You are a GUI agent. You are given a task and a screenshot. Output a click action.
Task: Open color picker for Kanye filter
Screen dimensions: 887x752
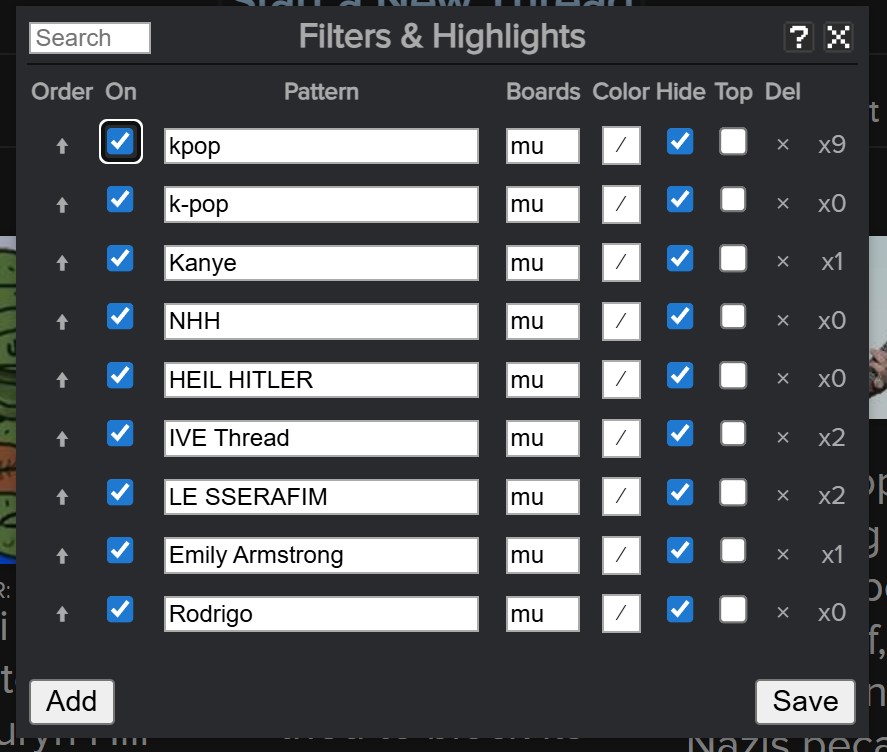click(x=621, y=263)
